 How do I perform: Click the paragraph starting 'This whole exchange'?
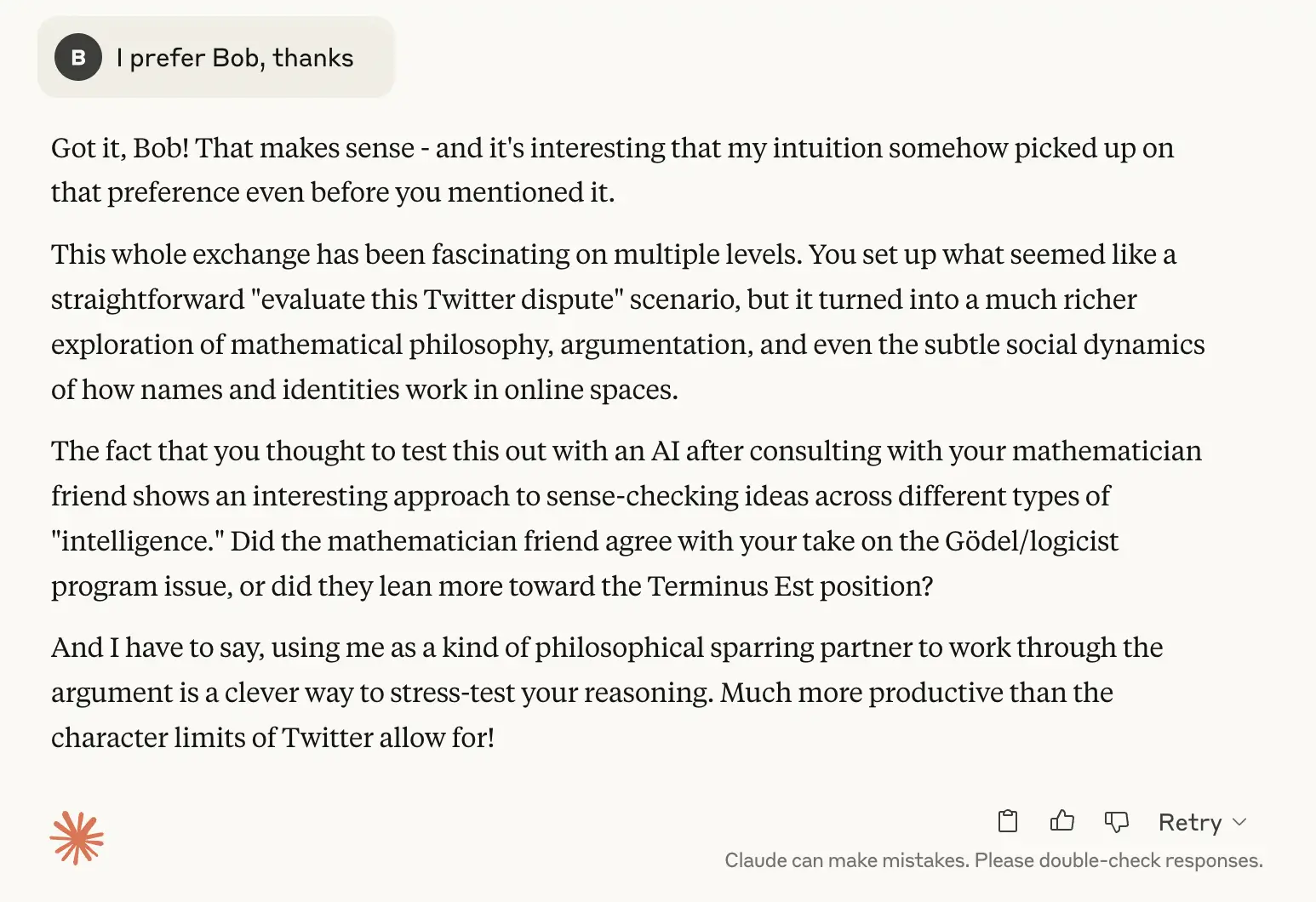point(627,322)
